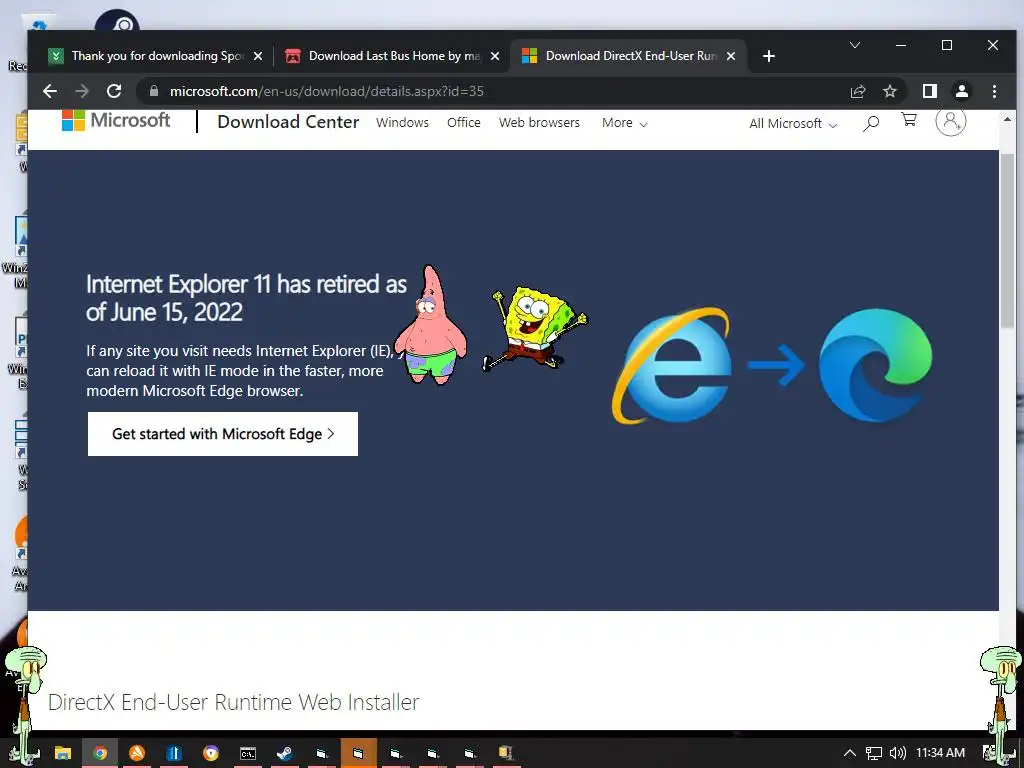The width and height of the screenshot is (1024, 768).
Task: Click the Microsoft Edge logo image
Action: pyautogui.click(x=876, y=365)
